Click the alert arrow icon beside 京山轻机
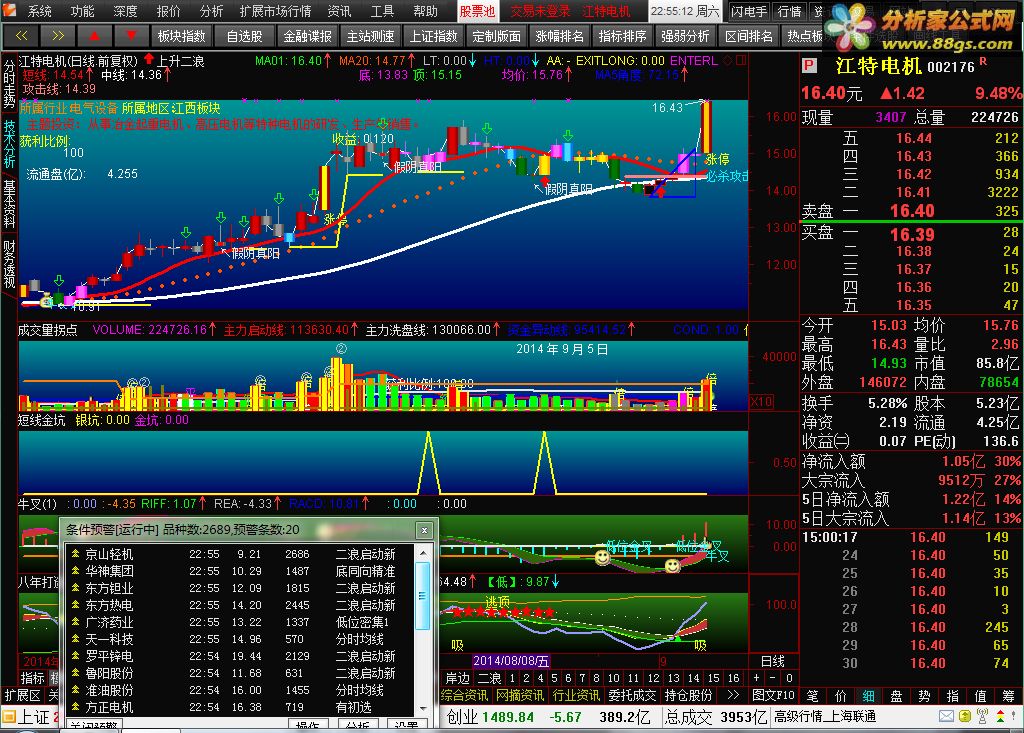Image resolution: width=1024 pixels, height=733 pixels. tap(75, 554)
